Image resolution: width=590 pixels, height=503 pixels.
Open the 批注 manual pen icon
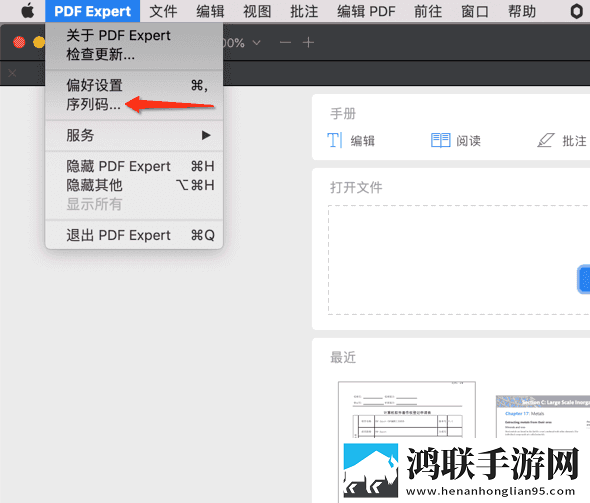(561, 141)
